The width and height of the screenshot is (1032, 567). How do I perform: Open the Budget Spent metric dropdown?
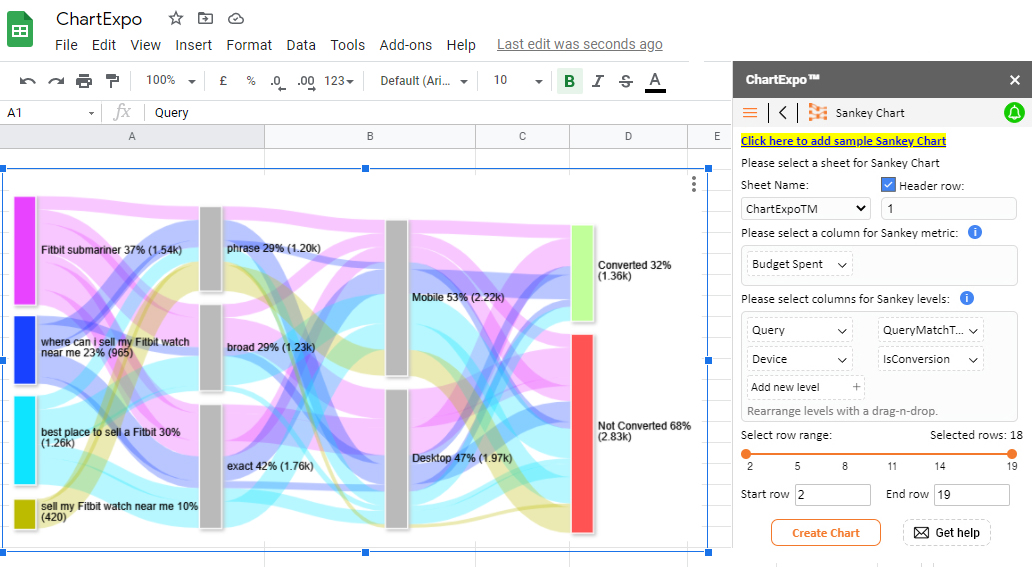point(800,264)
